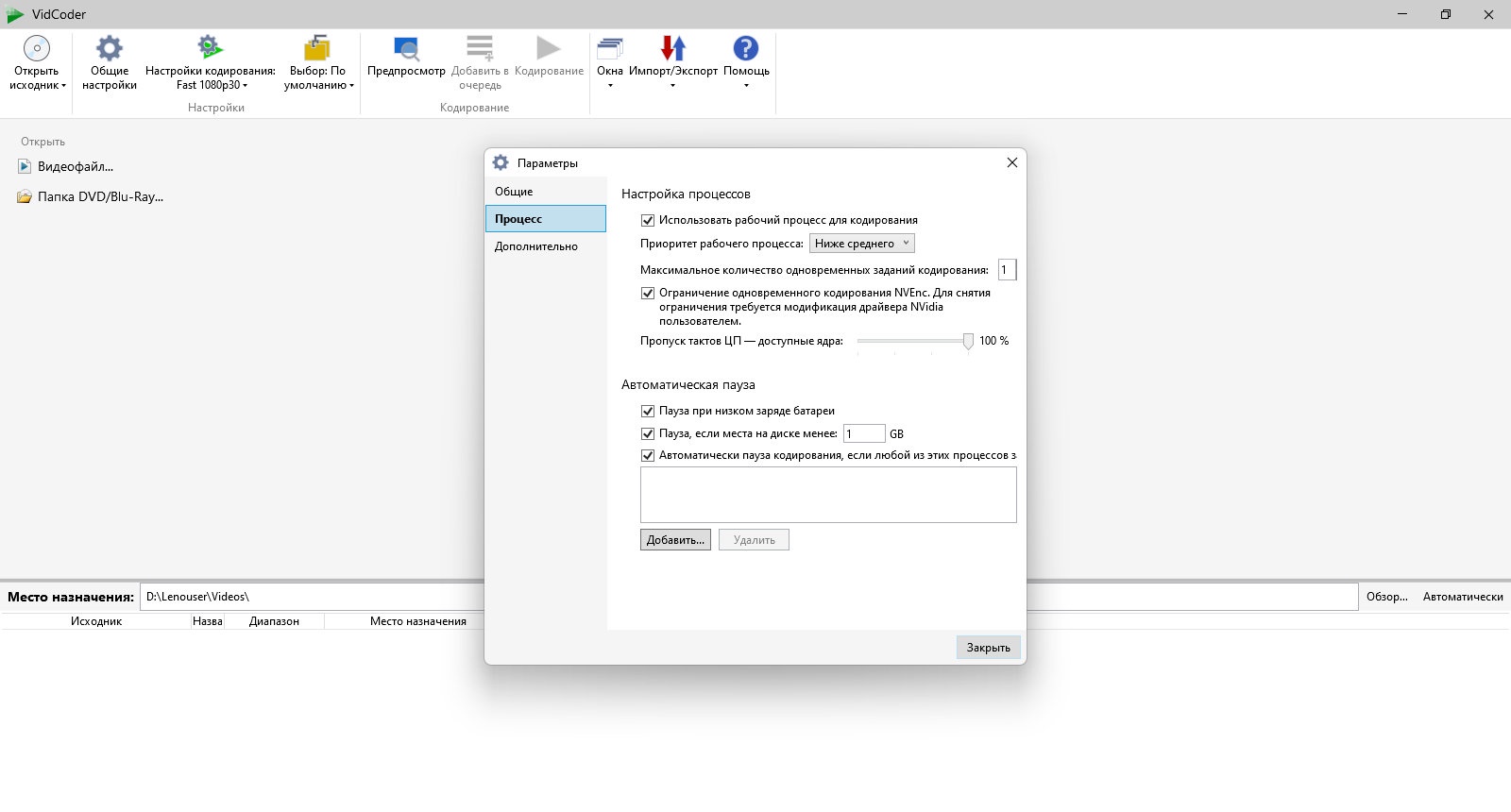Click Место назначения column header

tap(418, 621)
